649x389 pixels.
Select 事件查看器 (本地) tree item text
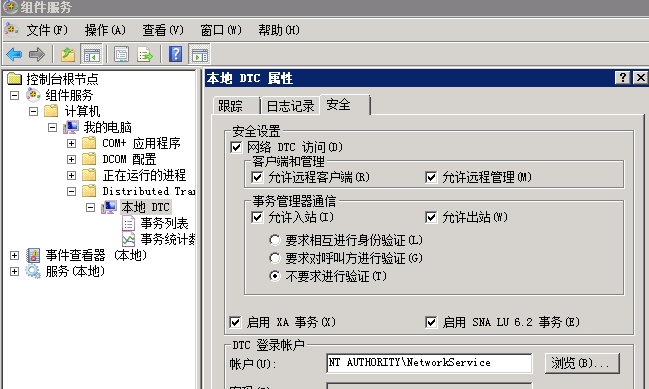tap(96, 255)
